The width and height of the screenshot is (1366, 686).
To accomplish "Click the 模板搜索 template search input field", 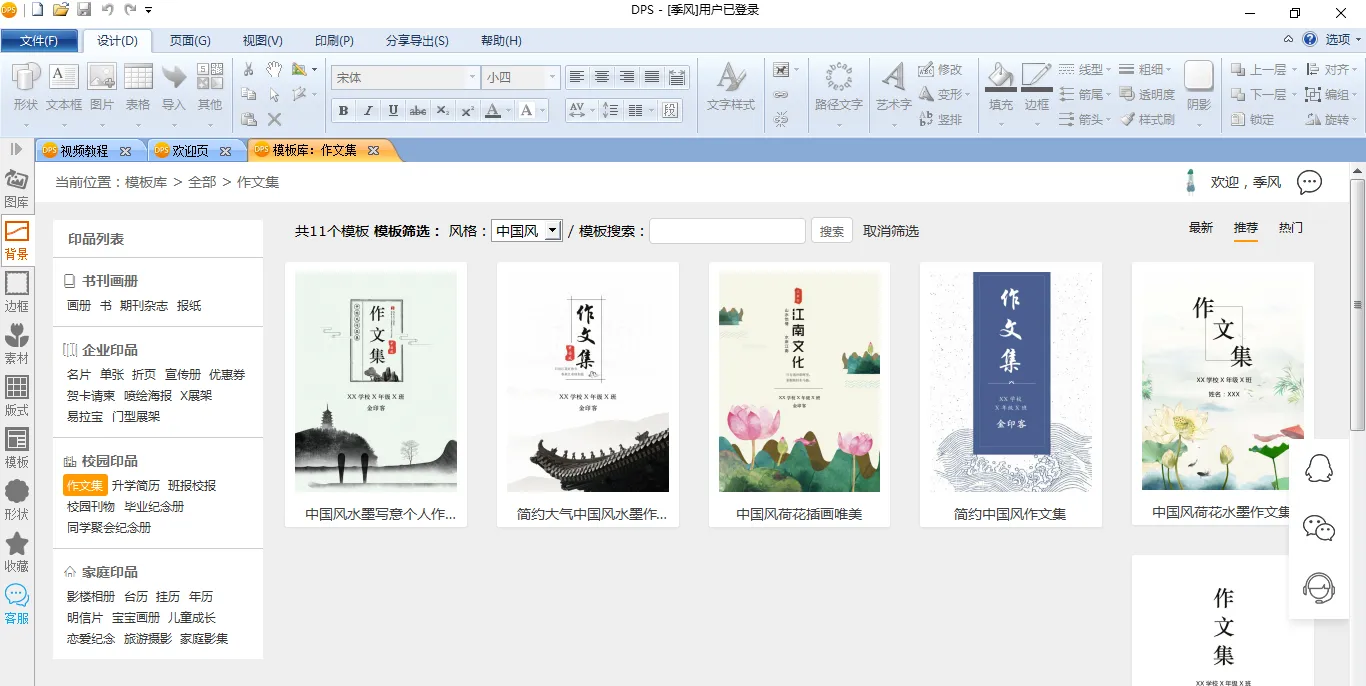I will [727, 231].
